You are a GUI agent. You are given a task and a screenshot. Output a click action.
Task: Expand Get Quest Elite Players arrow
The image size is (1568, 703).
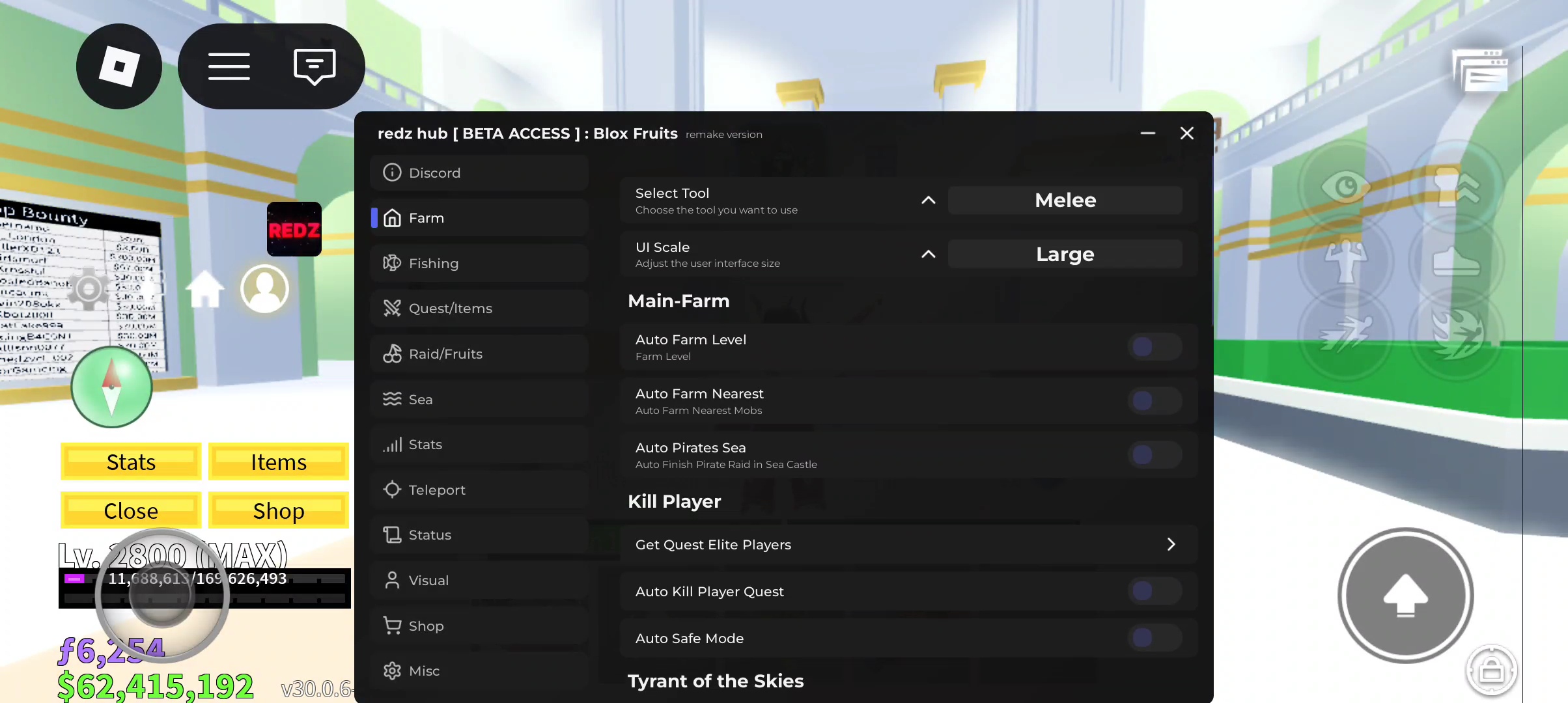point(1171,544)
